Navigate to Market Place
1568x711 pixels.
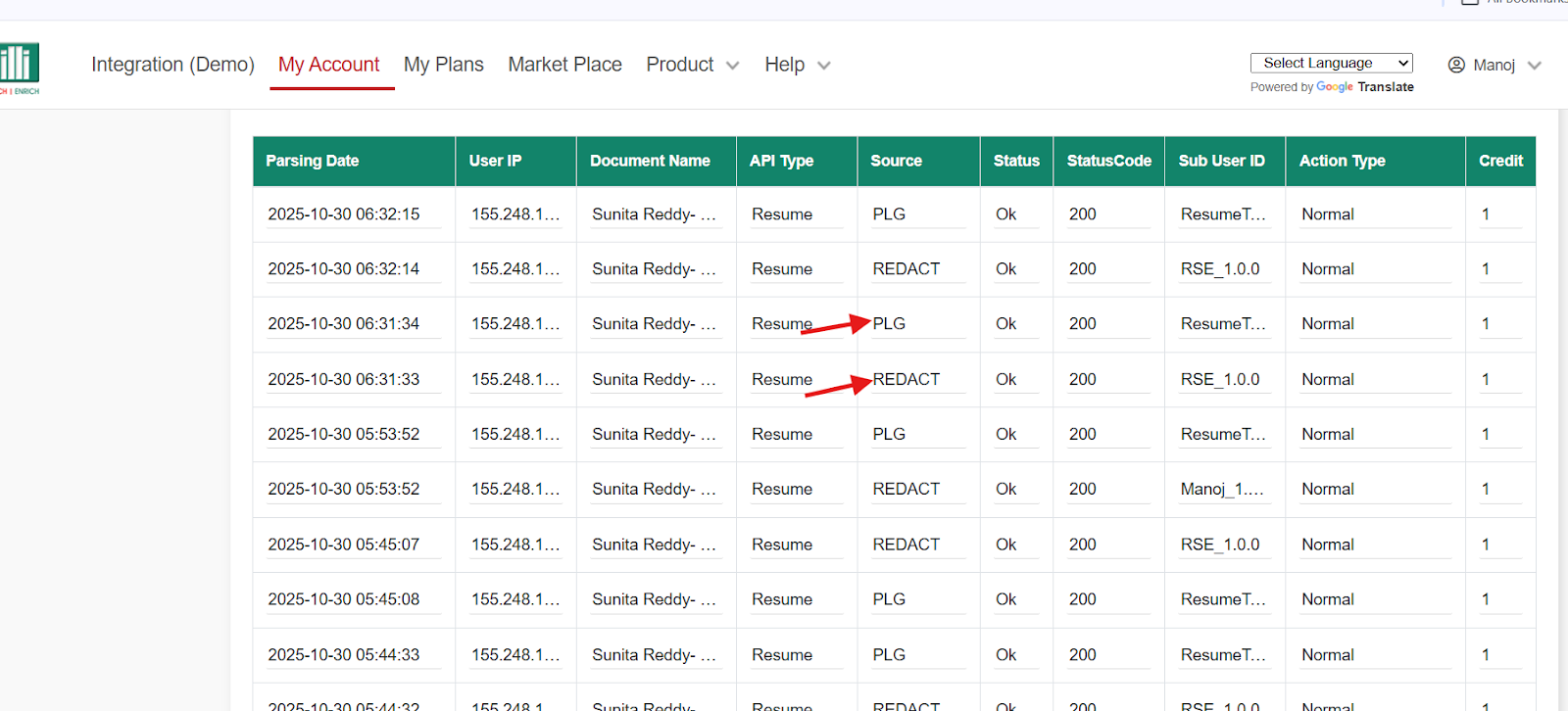(x=564, y=65)
